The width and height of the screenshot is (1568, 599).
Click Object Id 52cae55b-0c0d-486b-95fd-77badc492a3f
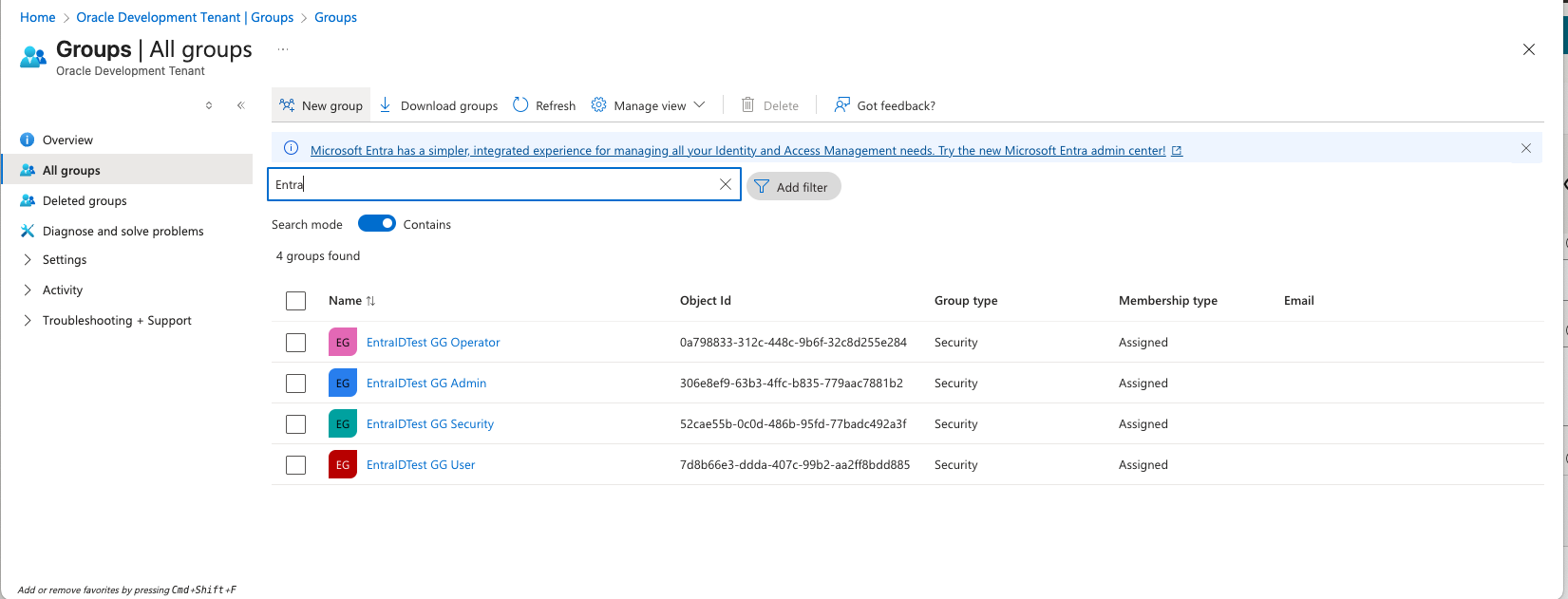tap(793, 424)
